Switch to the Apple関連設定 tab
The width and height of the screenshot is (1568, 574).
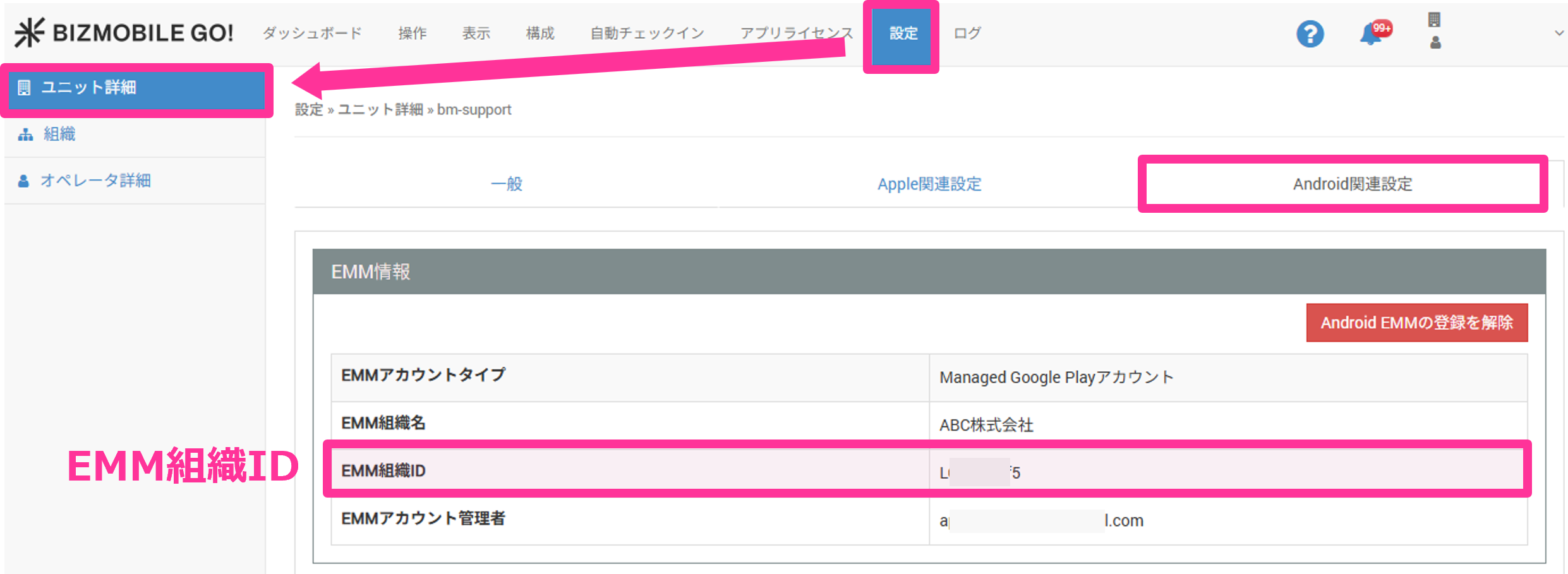tap(929, 184)
